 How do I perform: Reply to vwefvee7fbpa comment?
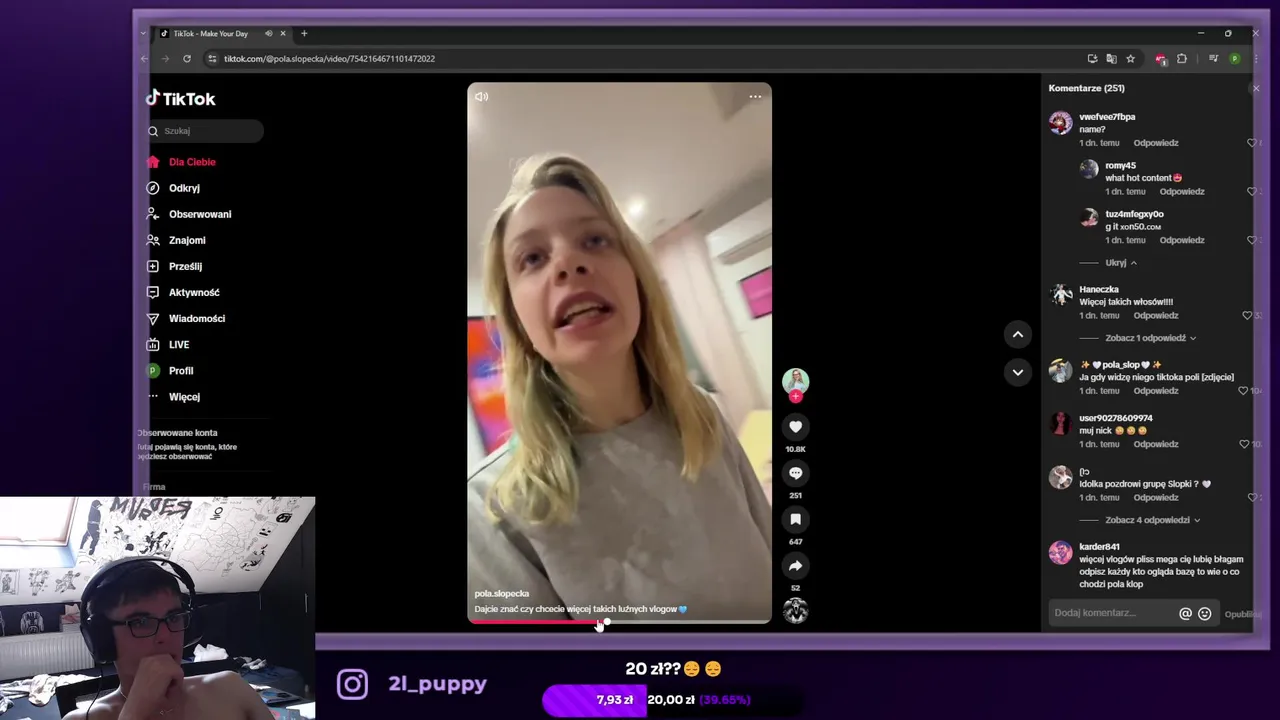[1156, 143]
